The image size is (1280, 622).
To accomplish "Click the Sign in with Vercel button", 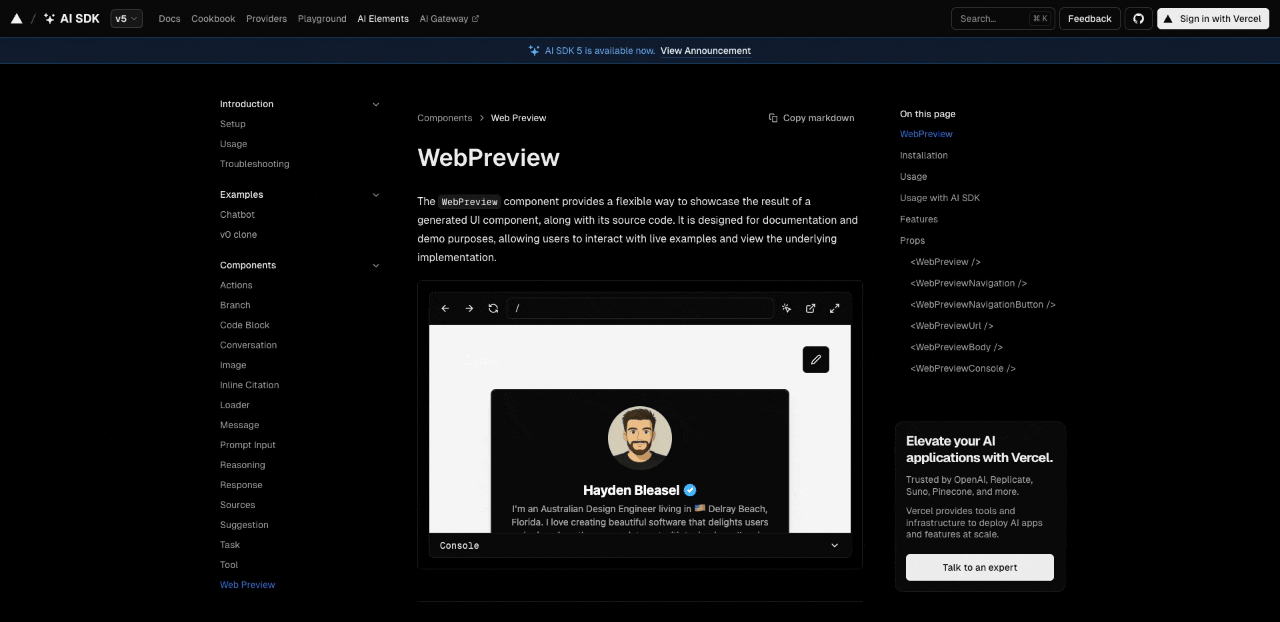I will [x=1212, y=18].
